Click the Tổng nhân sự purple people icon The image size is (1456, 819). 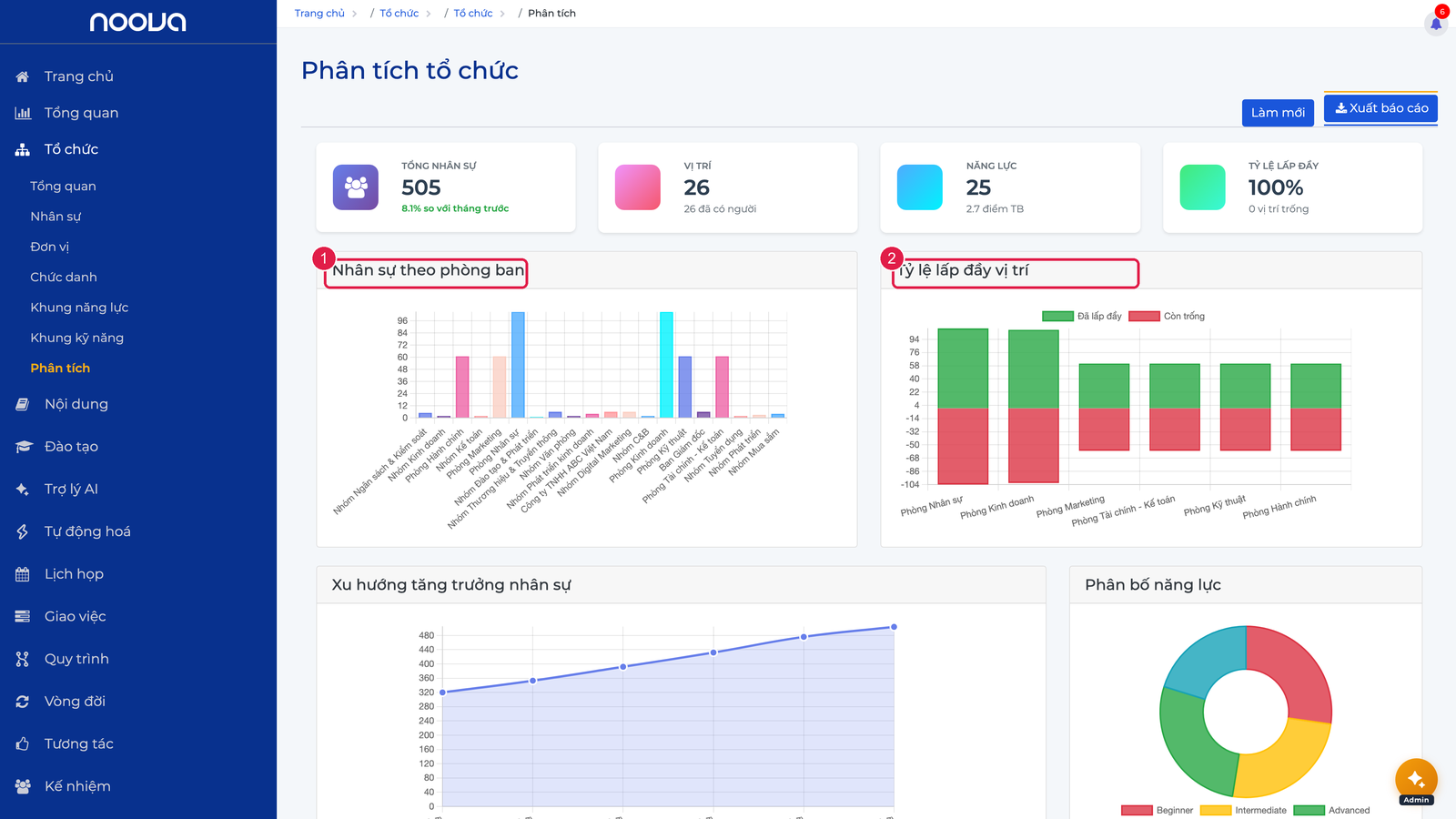click(356, 187)
